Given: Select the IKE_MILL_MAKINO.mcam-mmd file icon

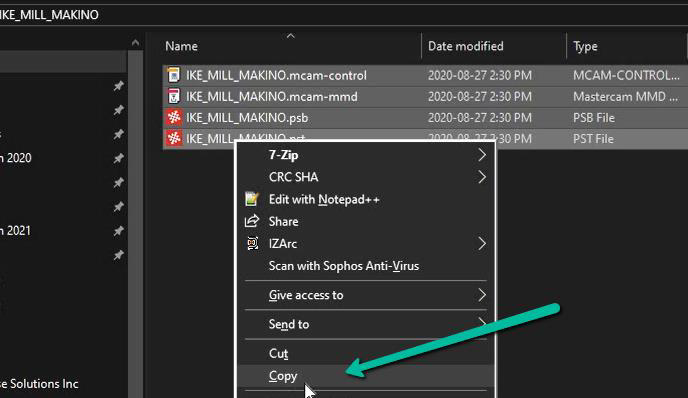Looking at the screenshot, I should coord(174,96).
